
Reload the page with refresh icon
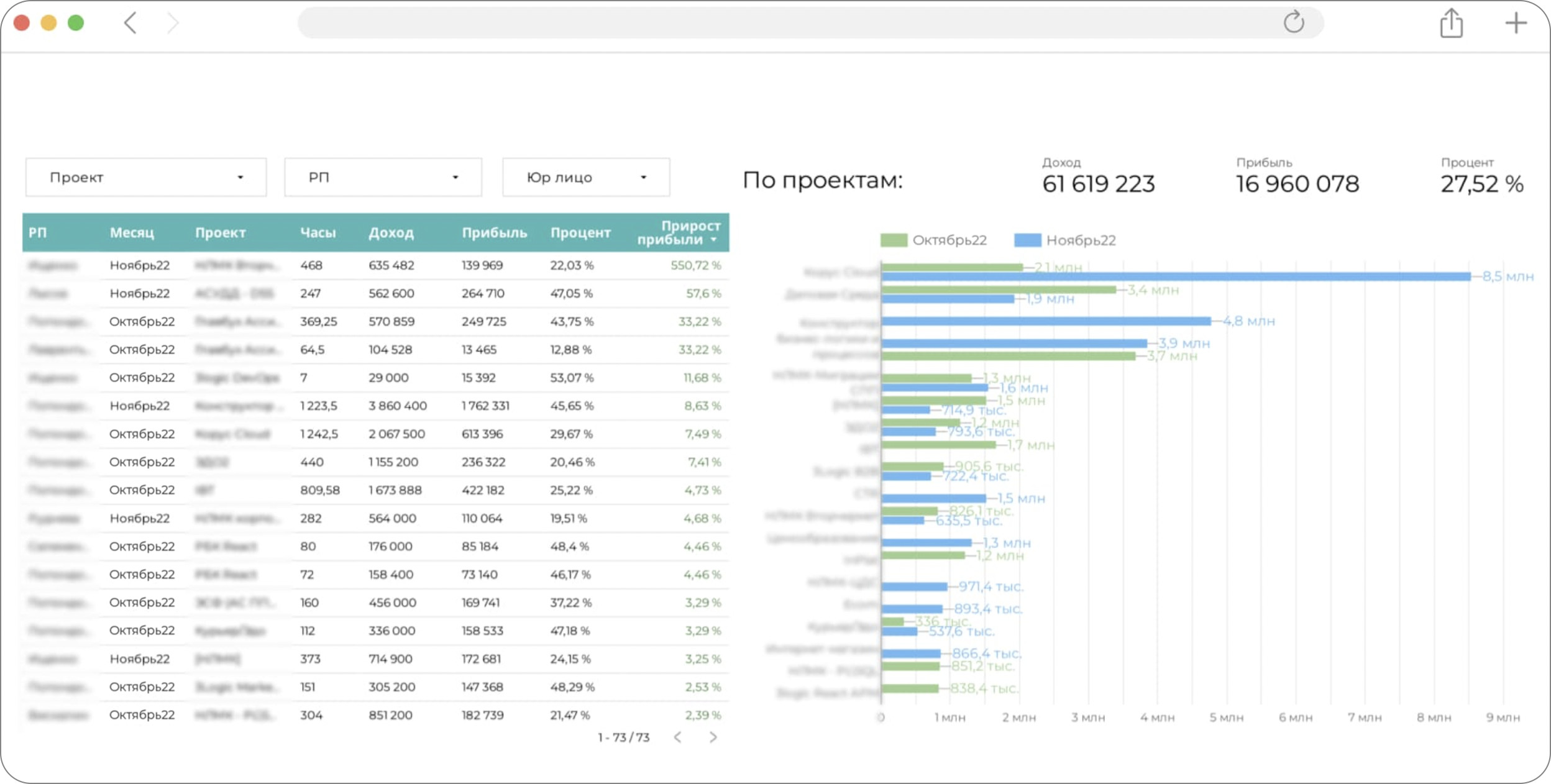click(1294, 22)
